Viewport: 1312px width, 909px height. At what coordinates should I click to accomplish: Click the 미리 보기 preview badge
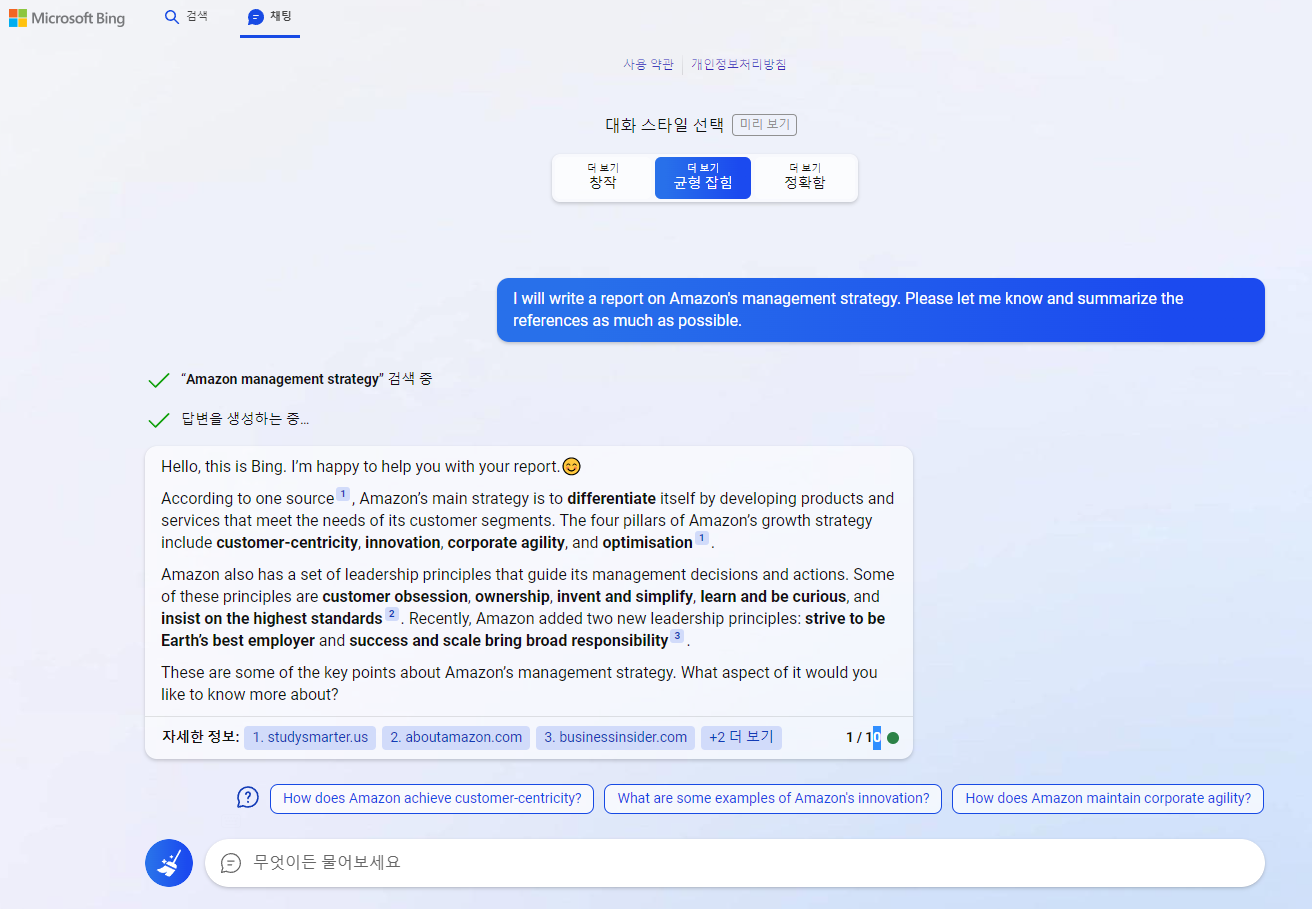click(764, 125)
